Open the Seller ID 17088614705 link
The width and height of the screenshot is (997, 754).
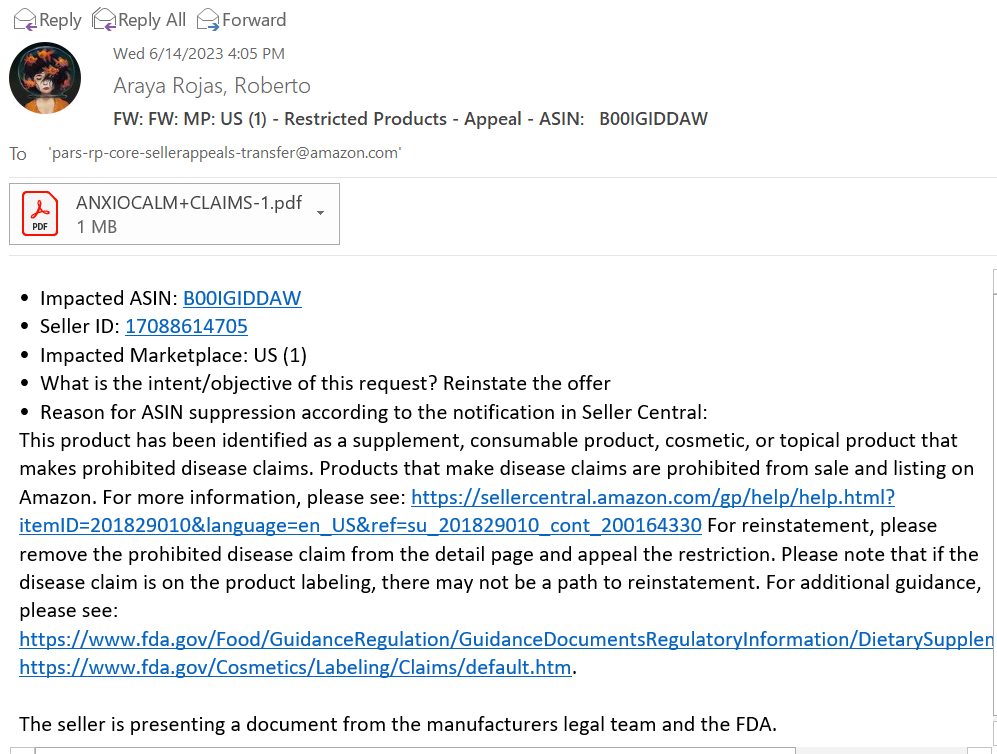[x=186, y=326]
